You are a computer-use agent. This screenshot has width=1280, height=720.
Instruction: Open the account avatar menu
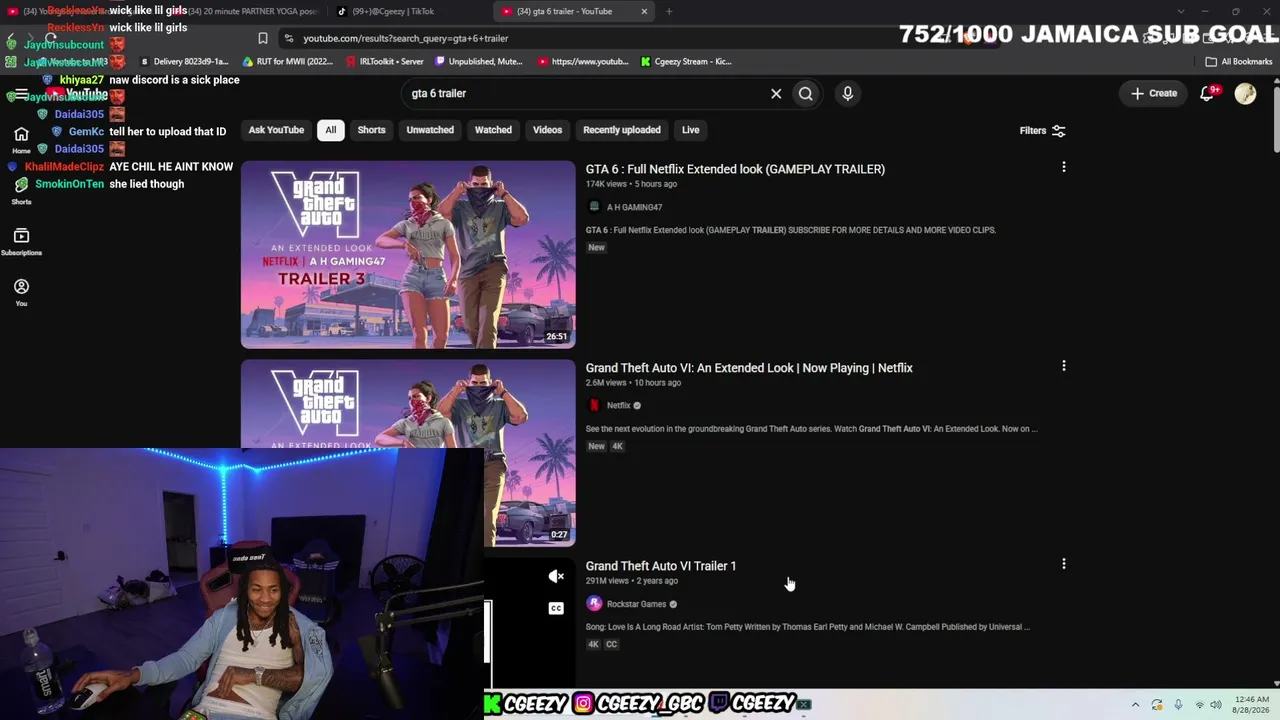(1245, 93)
